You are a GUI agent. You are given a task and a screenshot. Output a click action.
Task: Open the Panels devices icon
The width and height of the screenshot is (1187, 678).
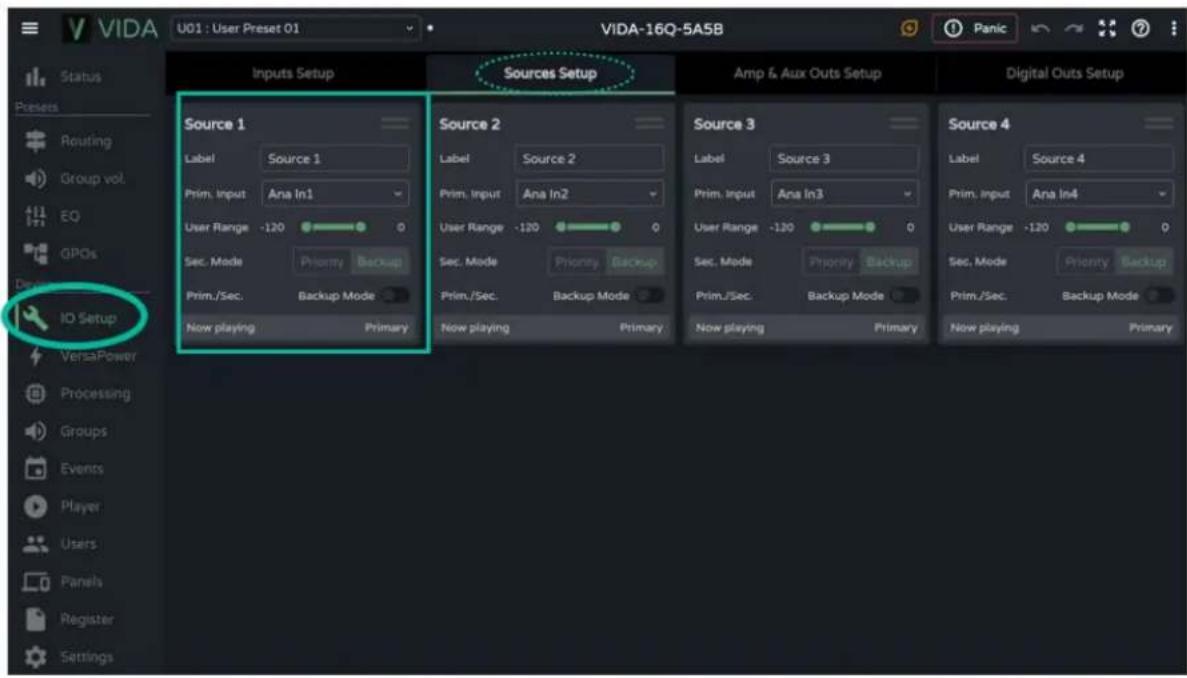tap(35, 581)
